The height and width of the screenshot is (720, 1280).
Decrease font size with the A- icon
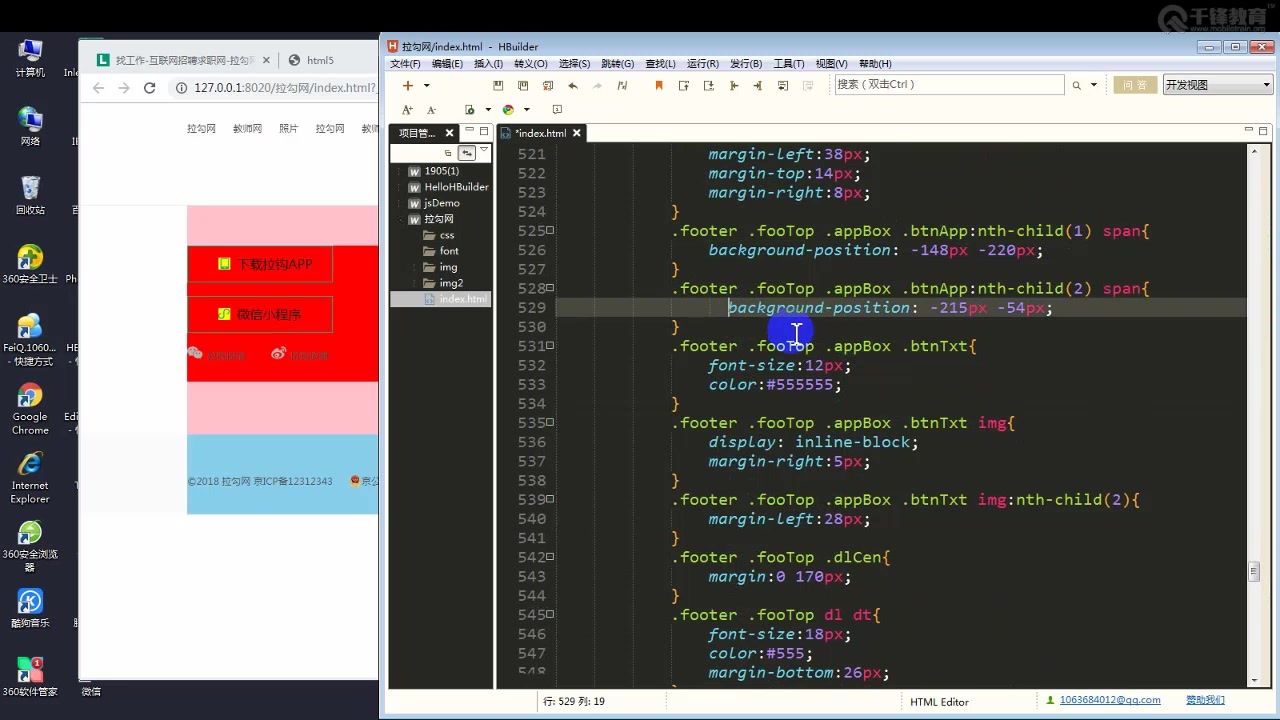[x=431, y=110]
